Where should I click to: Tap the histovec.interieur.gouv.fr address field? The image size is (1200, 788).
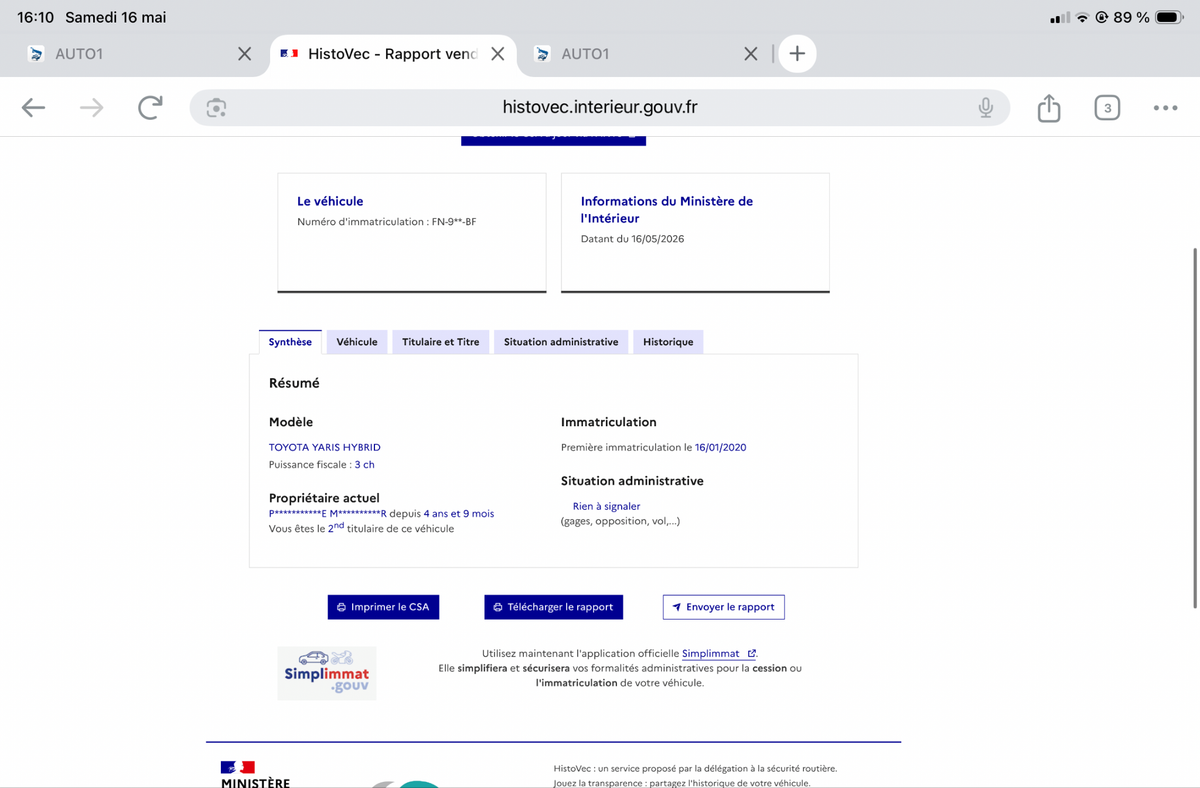tap(600, 108)
